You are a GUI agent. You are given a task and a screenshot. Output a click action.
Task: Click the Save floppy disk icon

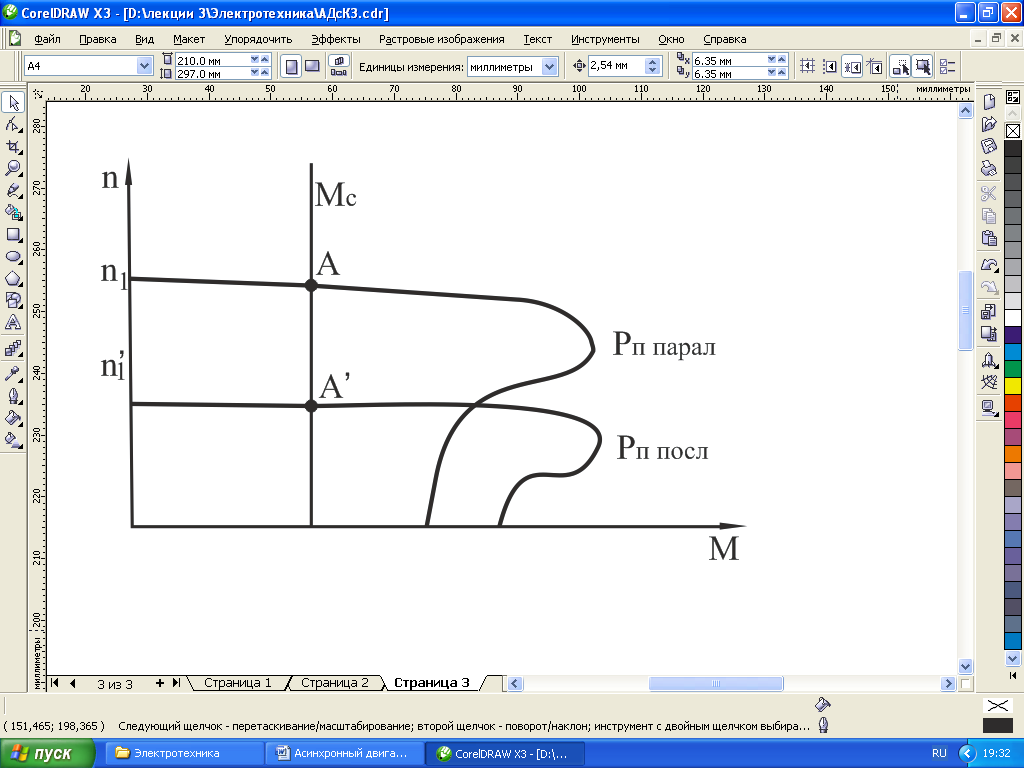pyautogui.click(x=989, y=146)
